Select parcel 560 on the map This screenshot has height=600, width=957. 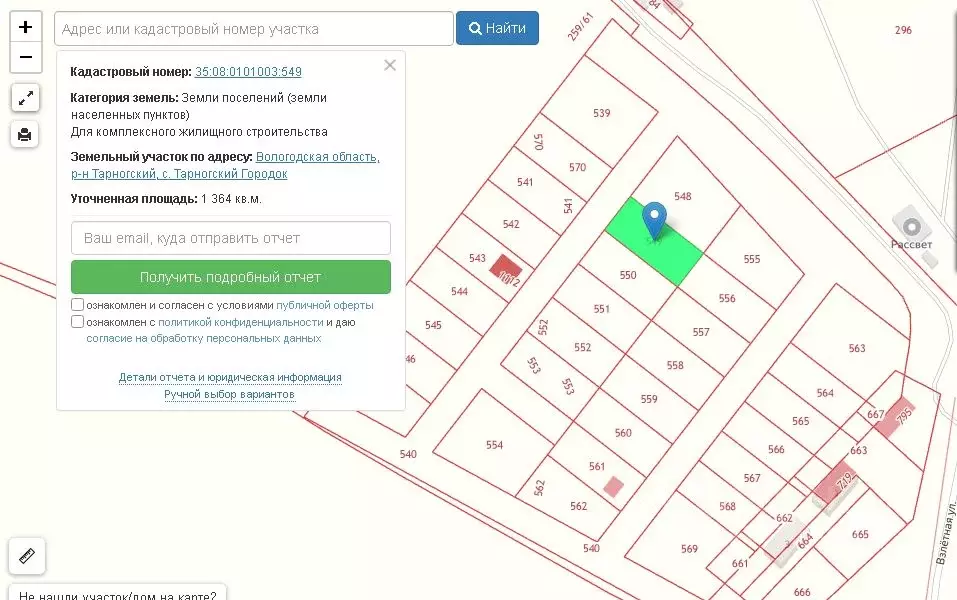pos(623,433)
